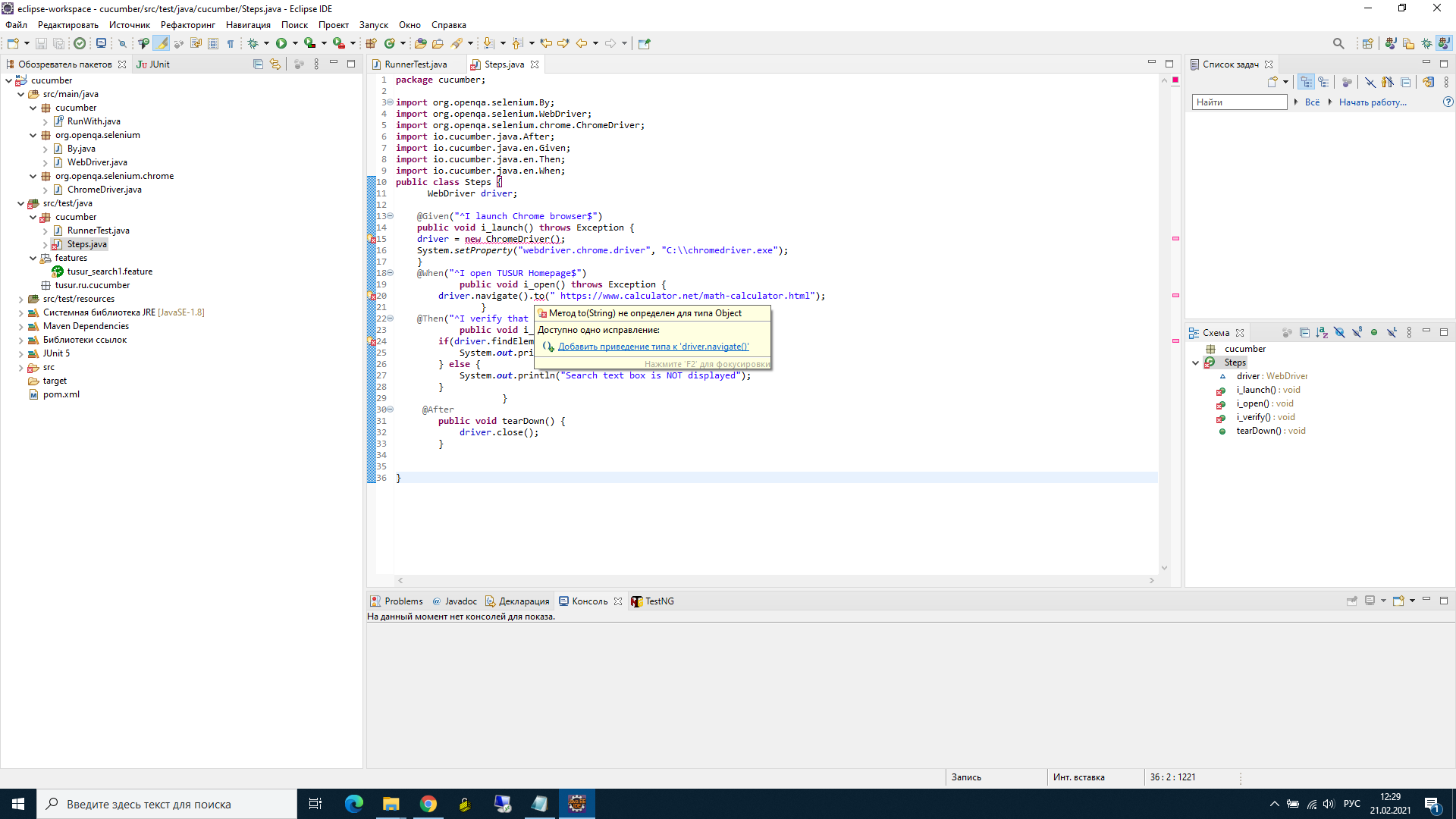Select tusur_search1.feature in Package Explorer

point(109,271)
